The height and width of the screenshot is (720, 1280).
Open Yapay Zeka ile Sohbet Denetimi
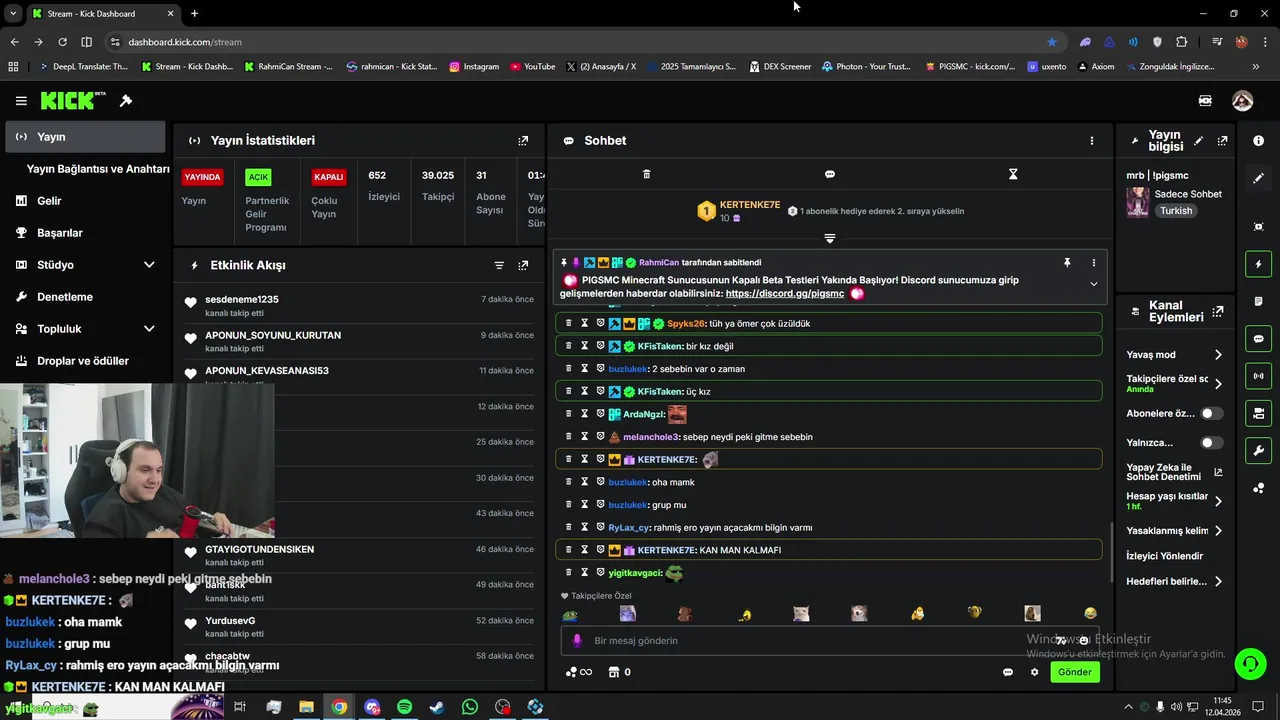pyautogui.click(x=1173, y=472)
